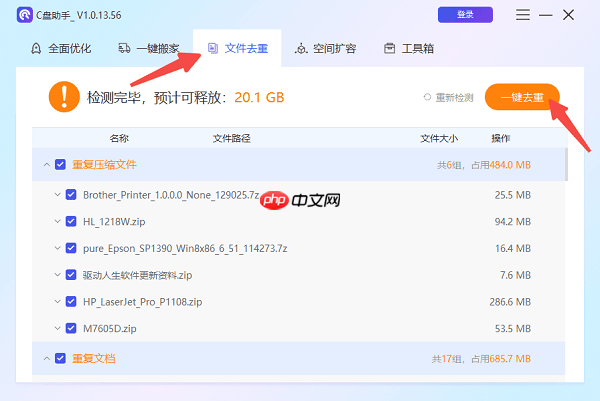Image resolution: width=600 pixels, height=401 pixels.
Task: Uncheck the M7605D.zip checkbox
Action: point(71,328)
